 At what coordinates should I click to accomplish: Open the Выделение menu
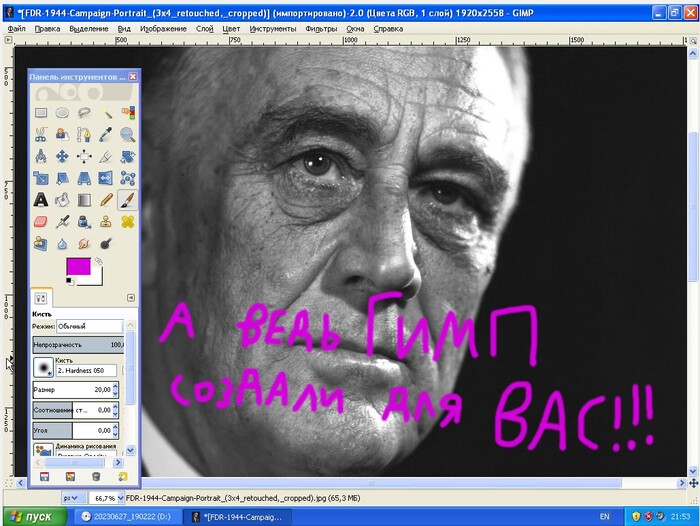pyautogui.click(x=89, y=29)
